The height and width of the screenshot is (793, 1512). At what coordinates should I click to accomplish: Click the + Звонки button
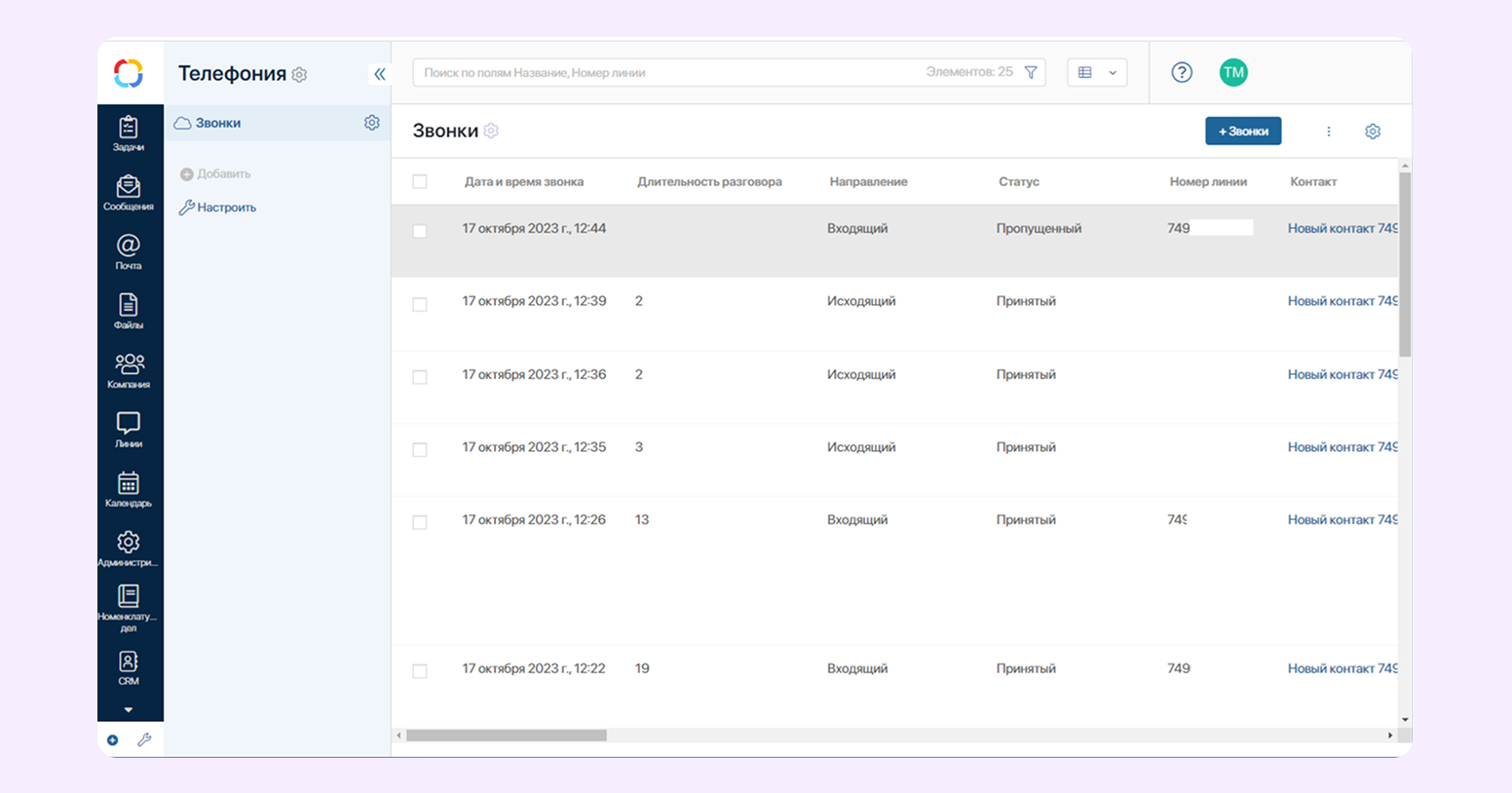[1243, 132]
